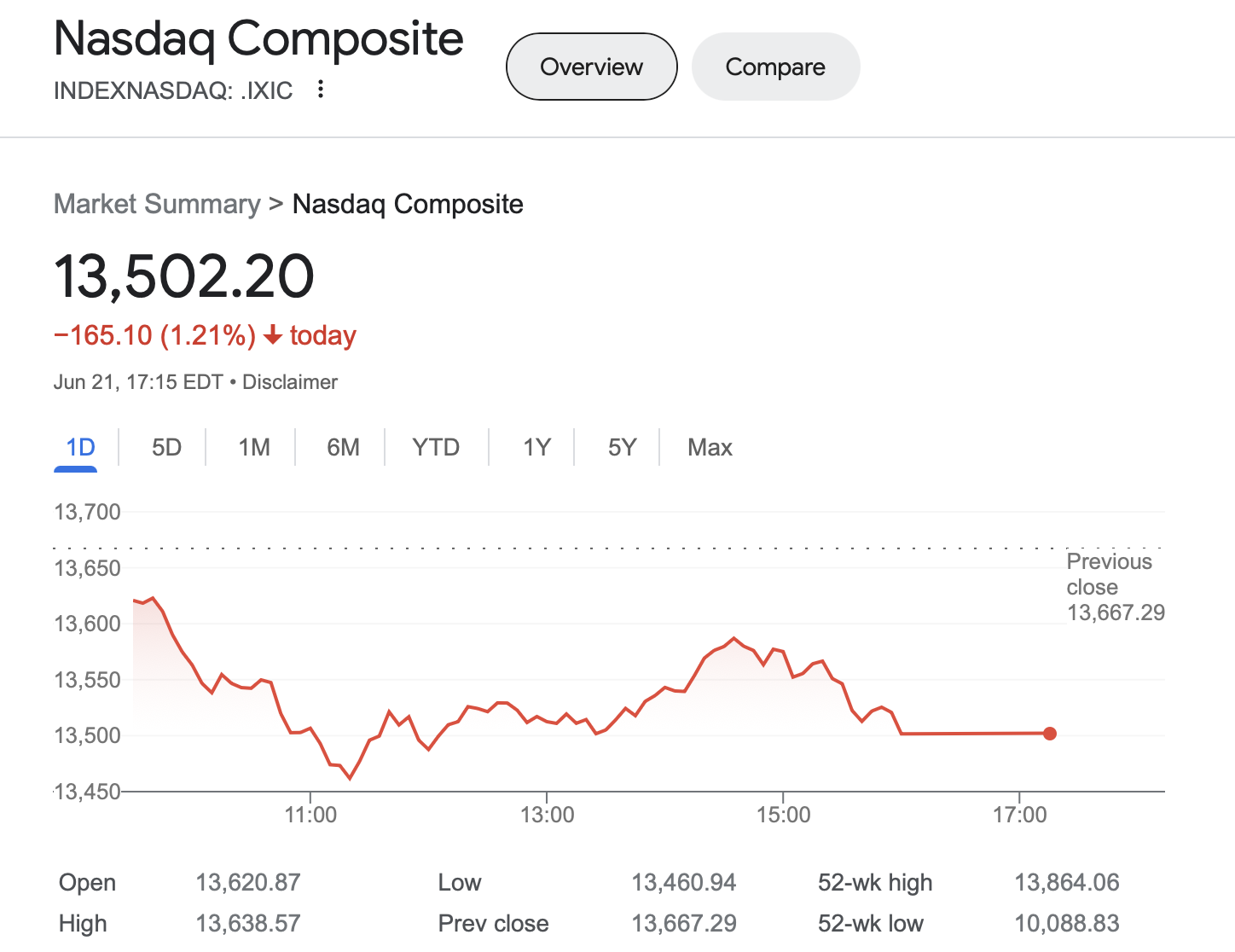Click the 13,502.20 current index value

[184, 276]
